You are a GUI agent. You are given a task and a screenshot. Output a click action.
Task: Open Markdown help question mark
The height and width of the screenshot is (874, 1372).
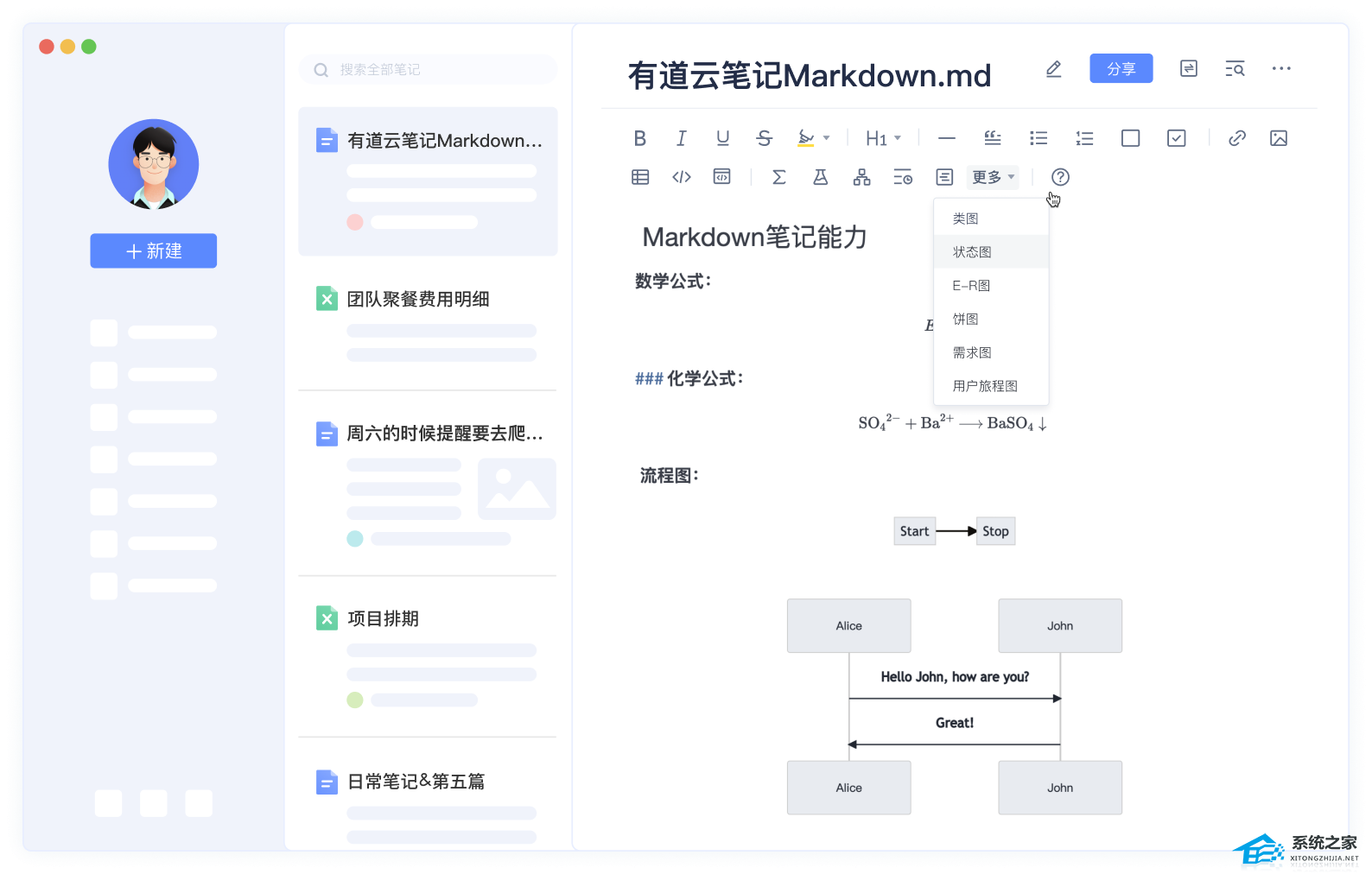click(1060, 177)
